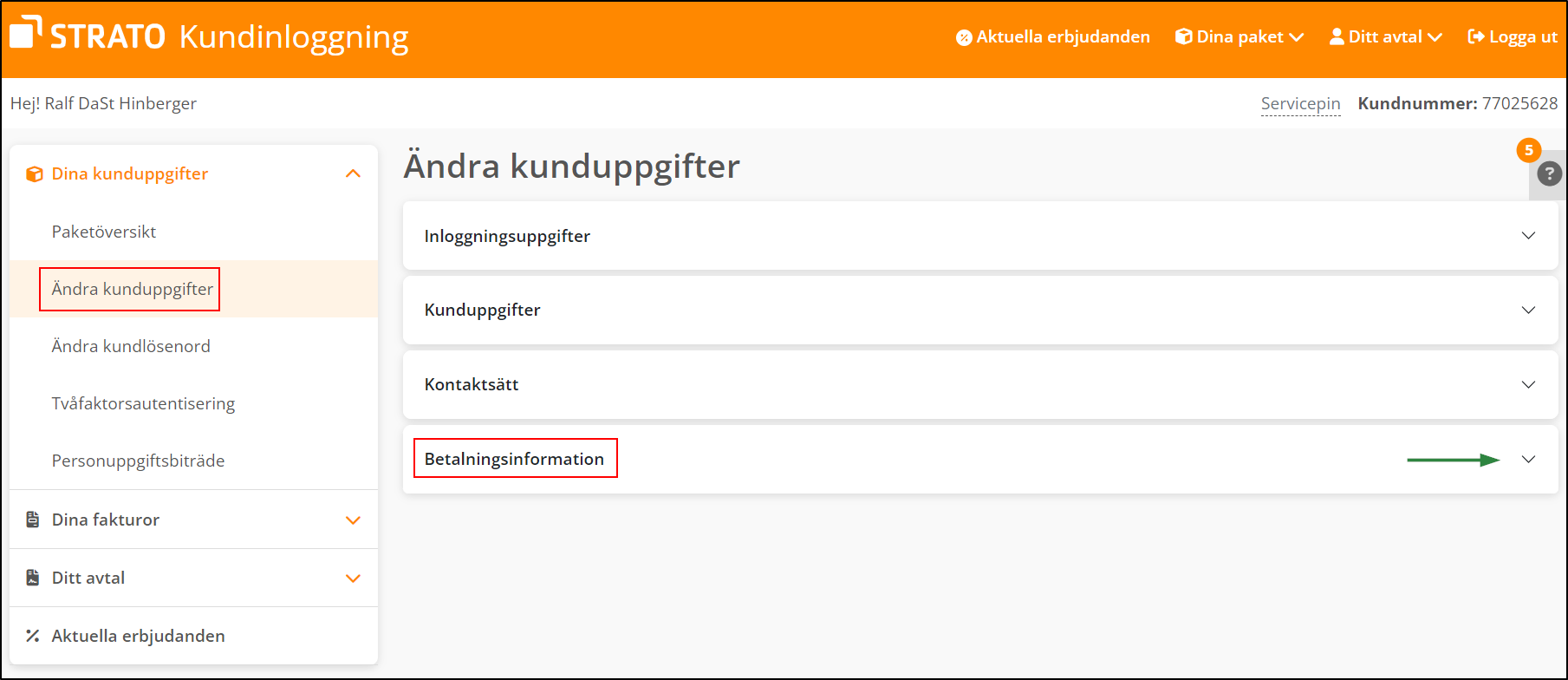Click the box icon beside Dina kunduppgifter
This screenshot has height=680, width=1568.
35,174
